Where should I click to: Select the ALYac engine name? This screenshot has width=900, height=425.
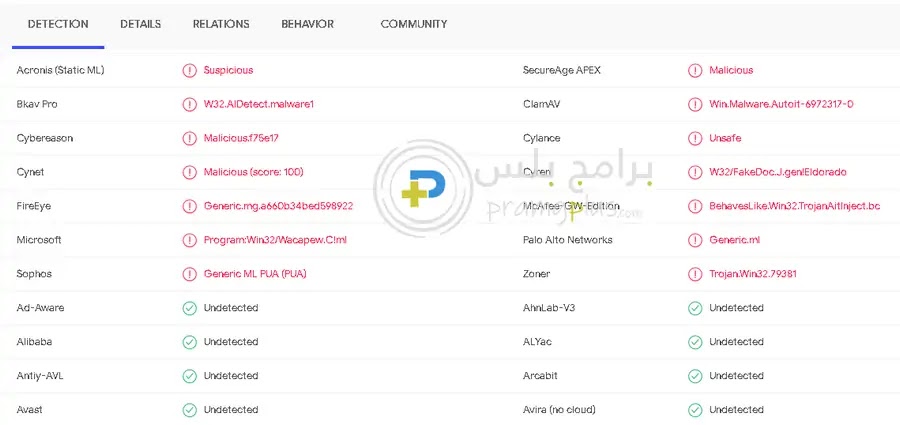[x=537, y=341]
